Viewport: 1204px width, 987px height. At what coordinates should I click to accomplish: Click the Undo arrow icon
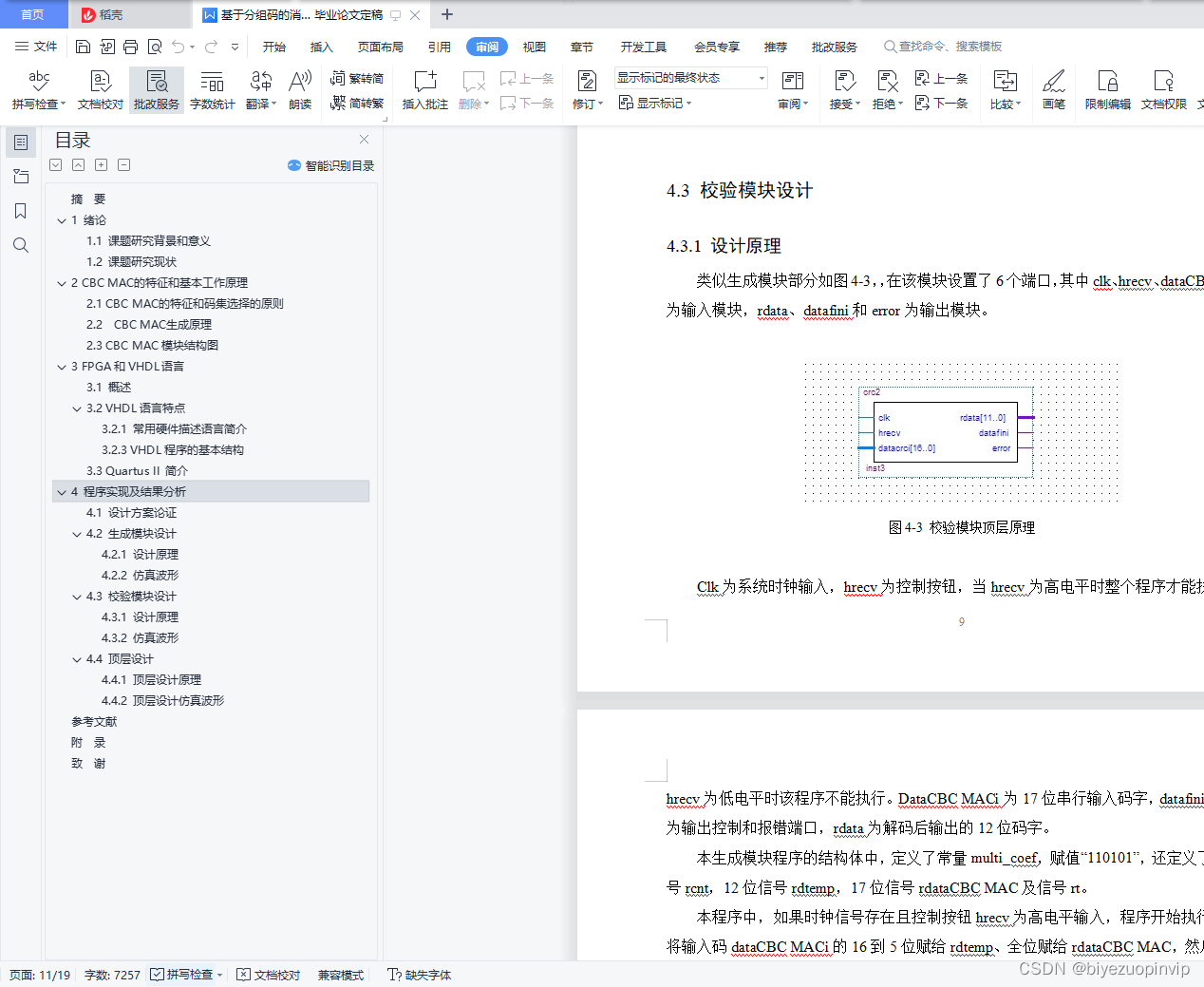point(178,47)
